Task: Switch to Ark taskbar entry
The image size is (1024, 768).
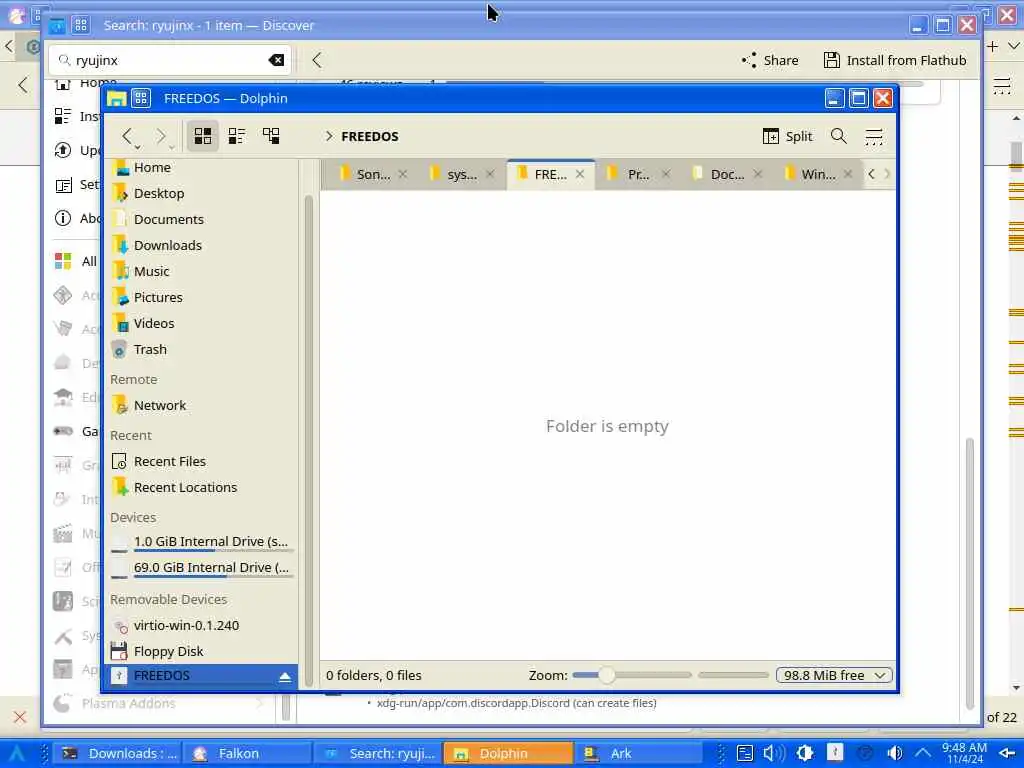Action: [640, 754]
